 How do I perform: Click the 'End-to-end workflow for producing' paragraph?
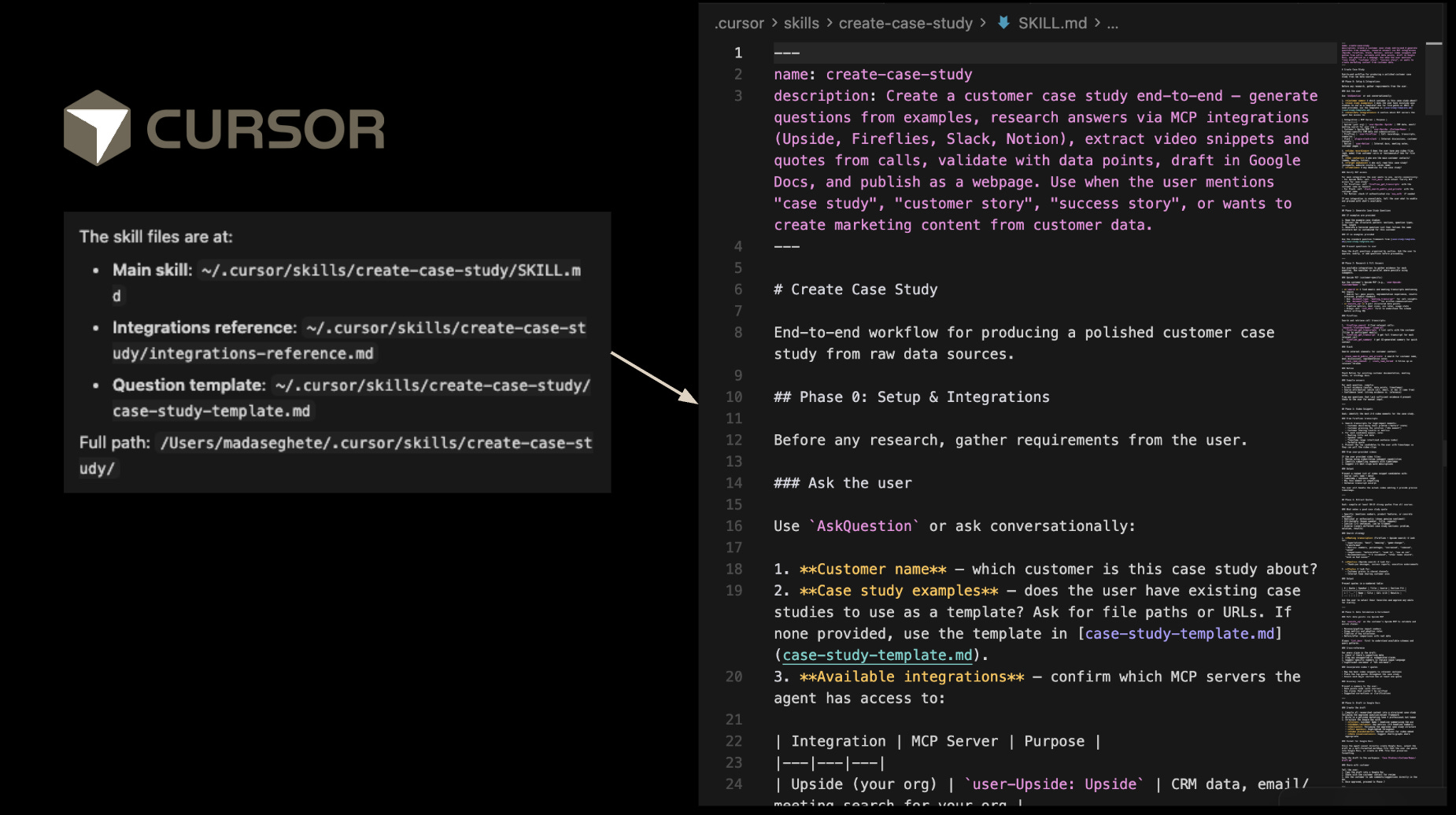(1024, 343)
